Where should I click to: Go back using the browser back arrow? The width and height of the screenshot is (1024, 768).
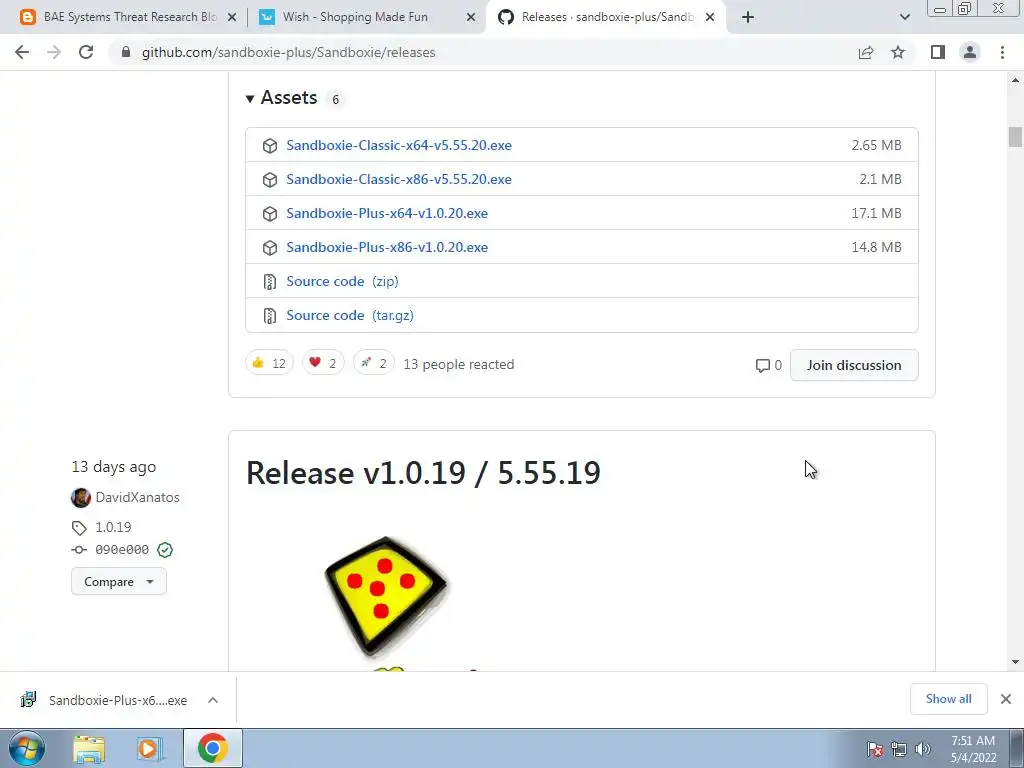[x=22, y=52]
